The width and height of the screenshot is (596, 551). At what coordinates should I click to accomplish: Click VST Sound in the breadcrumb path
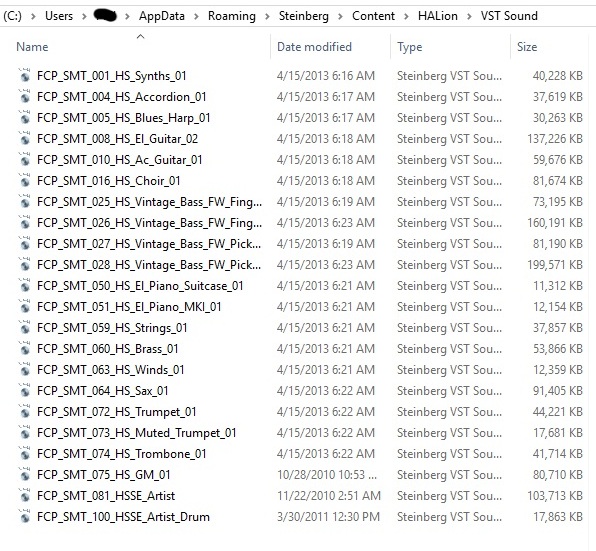(x=509, y=16)
